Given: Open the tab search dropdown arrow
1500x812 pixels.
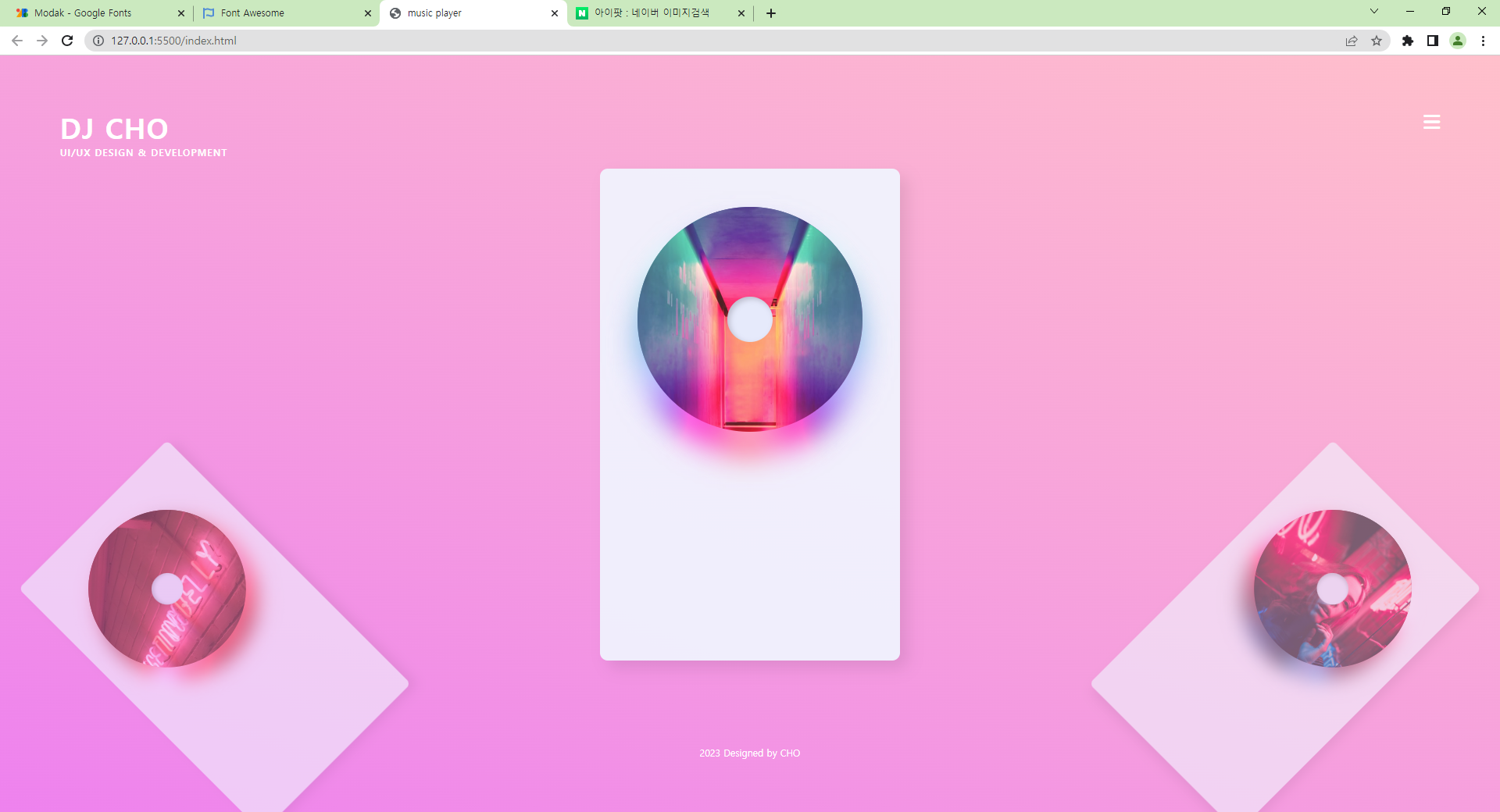Looking at the screenshot, I should tap(1374, 12).
